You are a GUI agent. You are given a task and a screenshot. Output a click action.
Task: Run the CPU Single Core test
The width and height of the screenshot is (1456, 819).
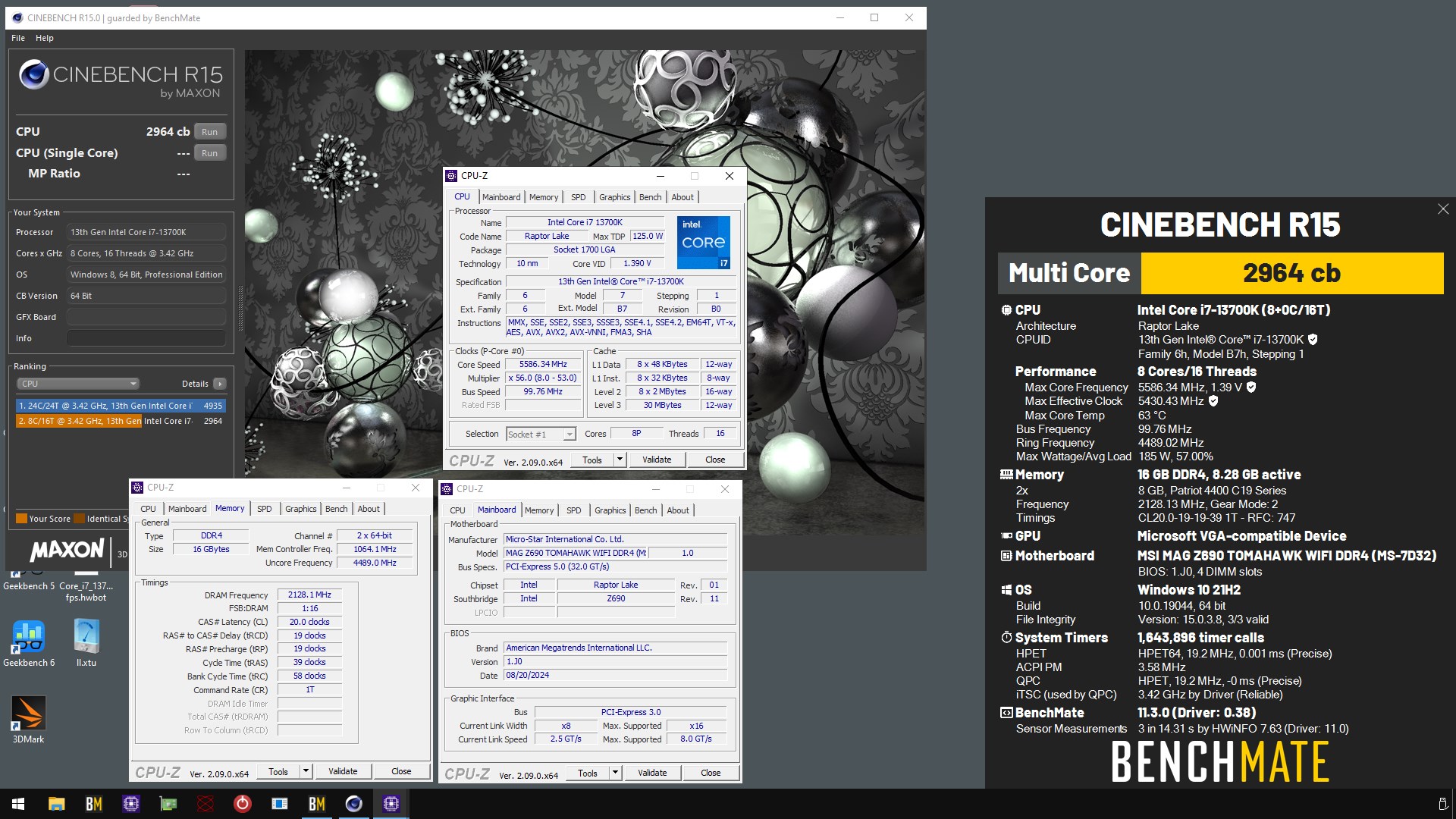[210, 153]
